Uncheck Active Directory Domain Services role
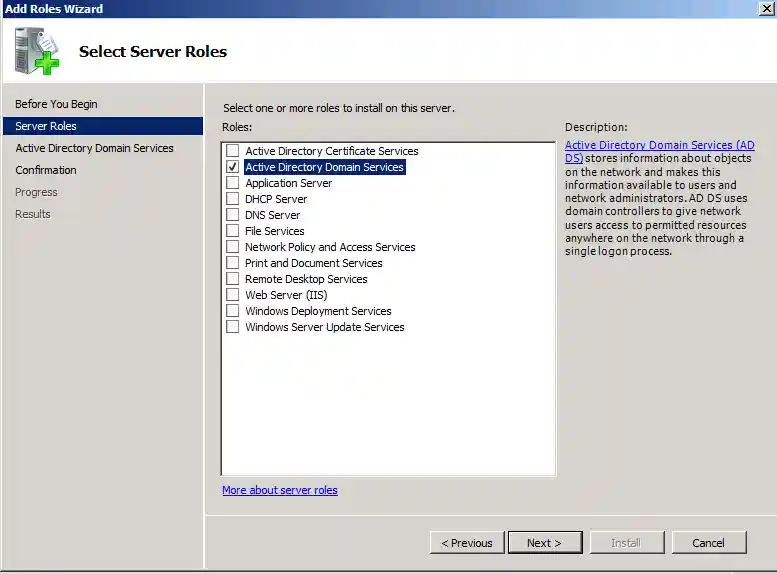The image size is (777, 574). coord(232,167)
